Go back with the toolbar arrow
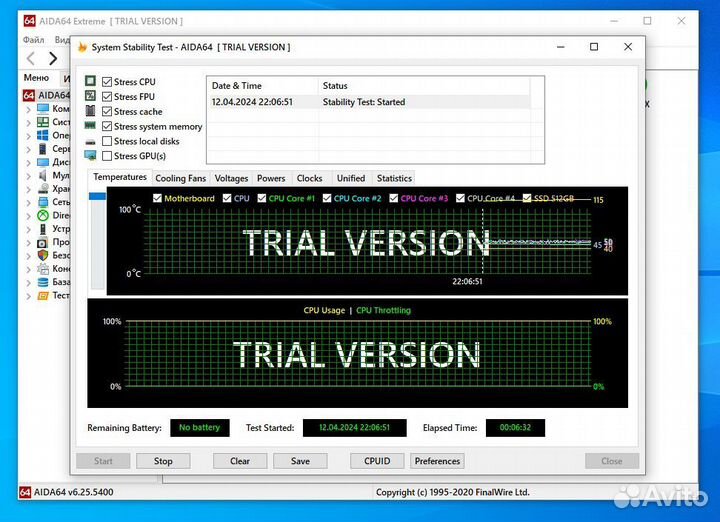The width and height of the screenshot is (720, 522). (31, 58)
